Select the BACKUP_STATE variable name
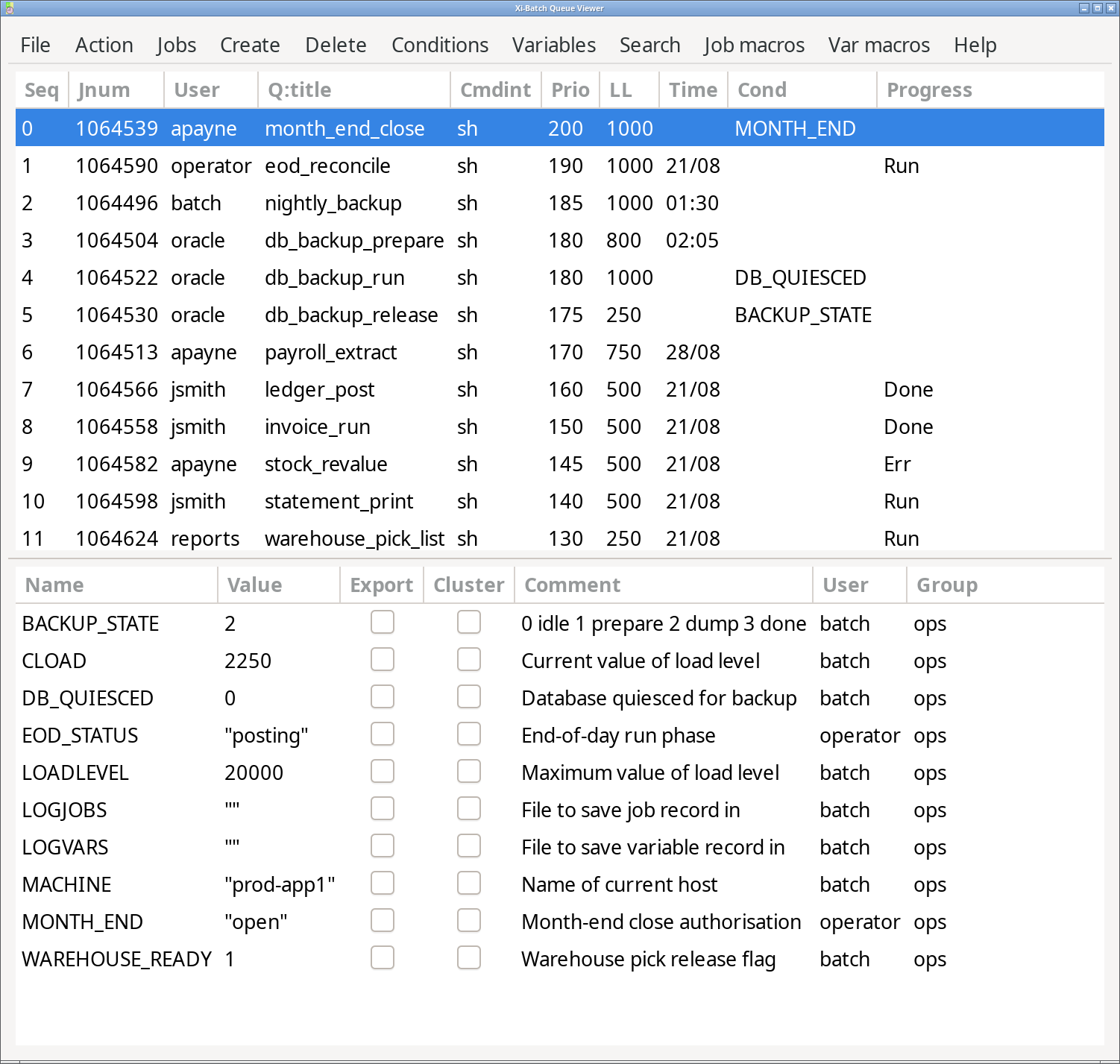The width and height of the screenshot is (1120, 1064). [x=90, y=623]
